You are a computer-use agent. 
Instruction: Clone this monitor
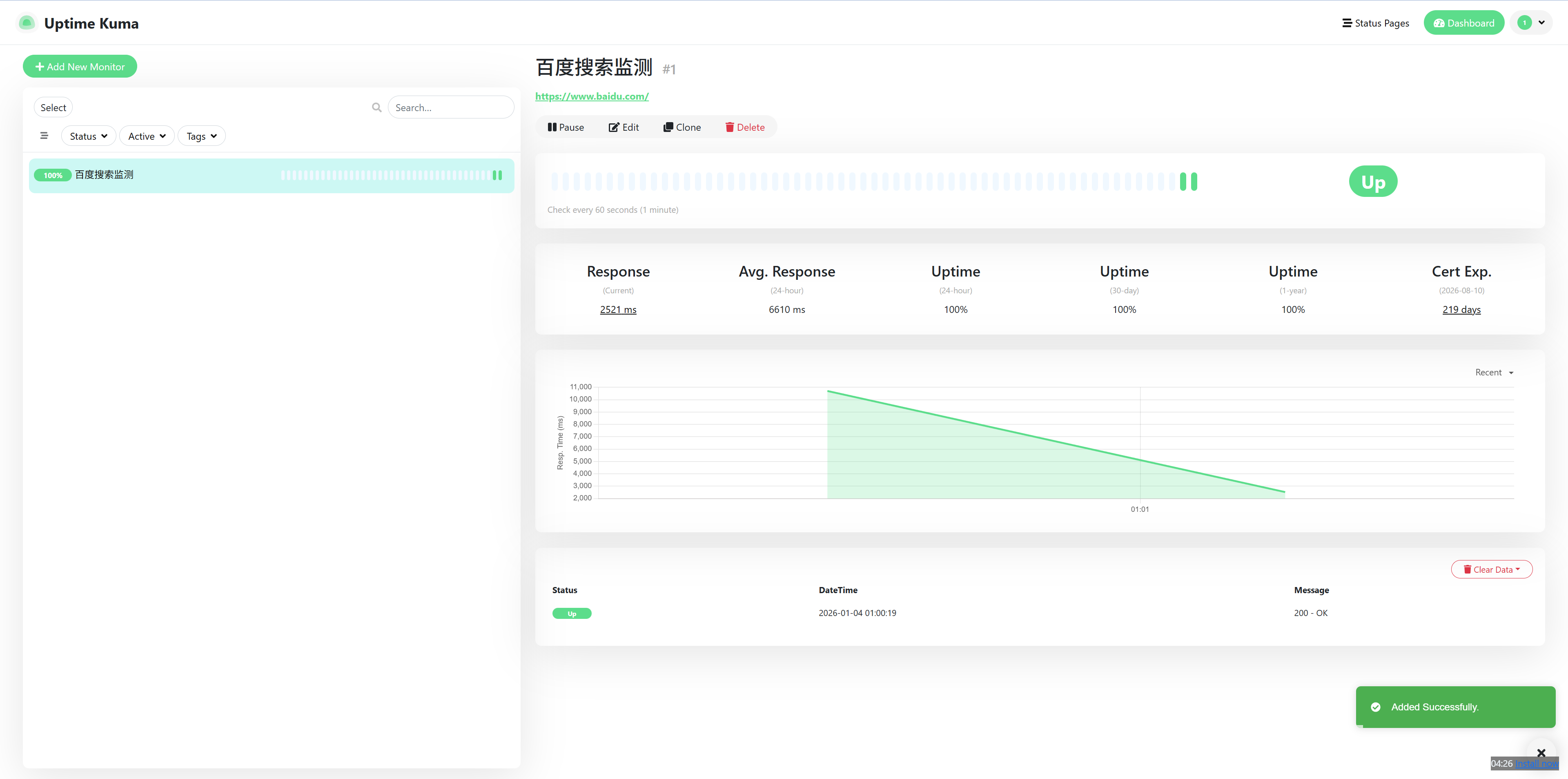pos(682,127)
